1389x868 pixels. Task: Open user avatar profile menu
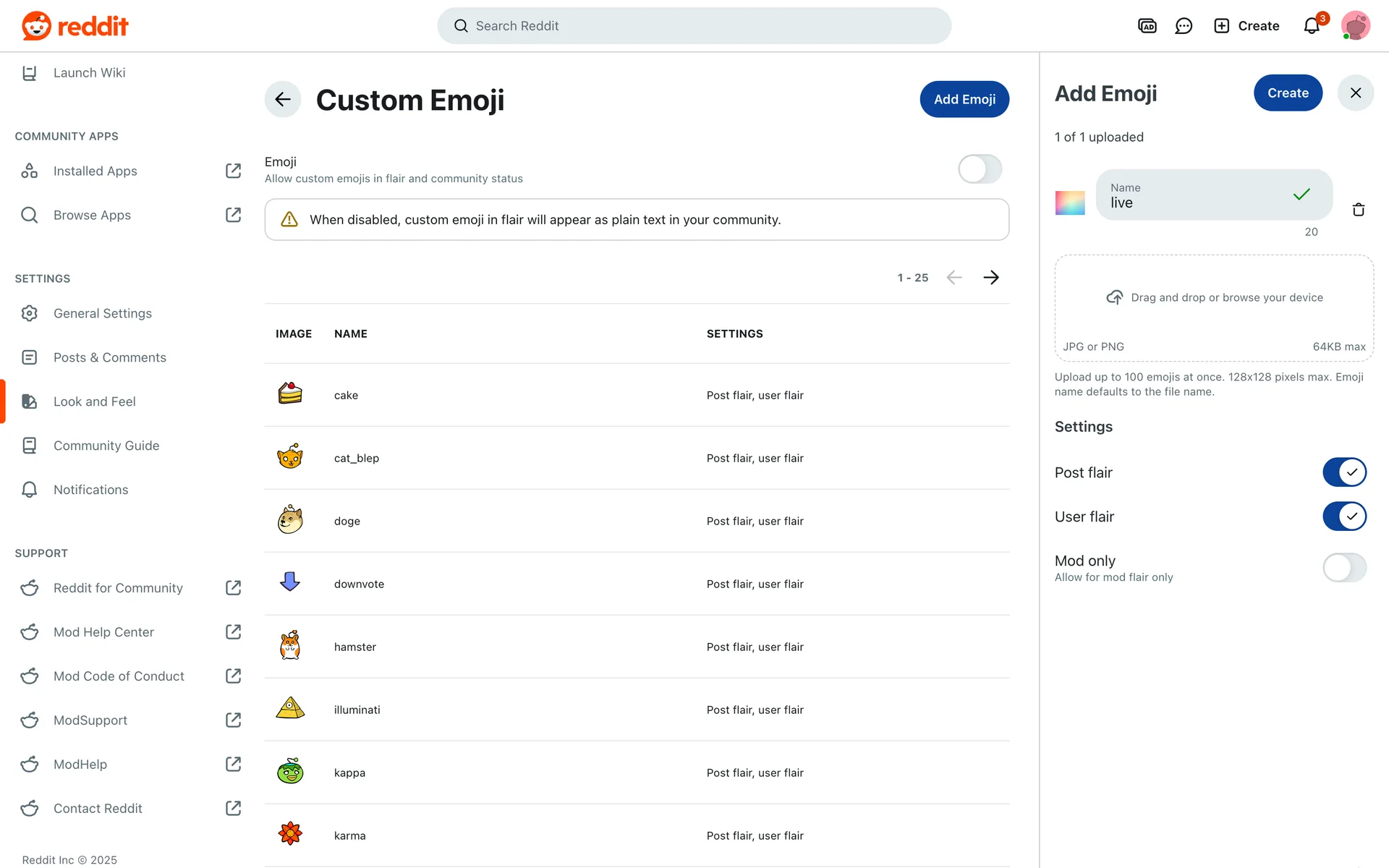(1356, 26)
